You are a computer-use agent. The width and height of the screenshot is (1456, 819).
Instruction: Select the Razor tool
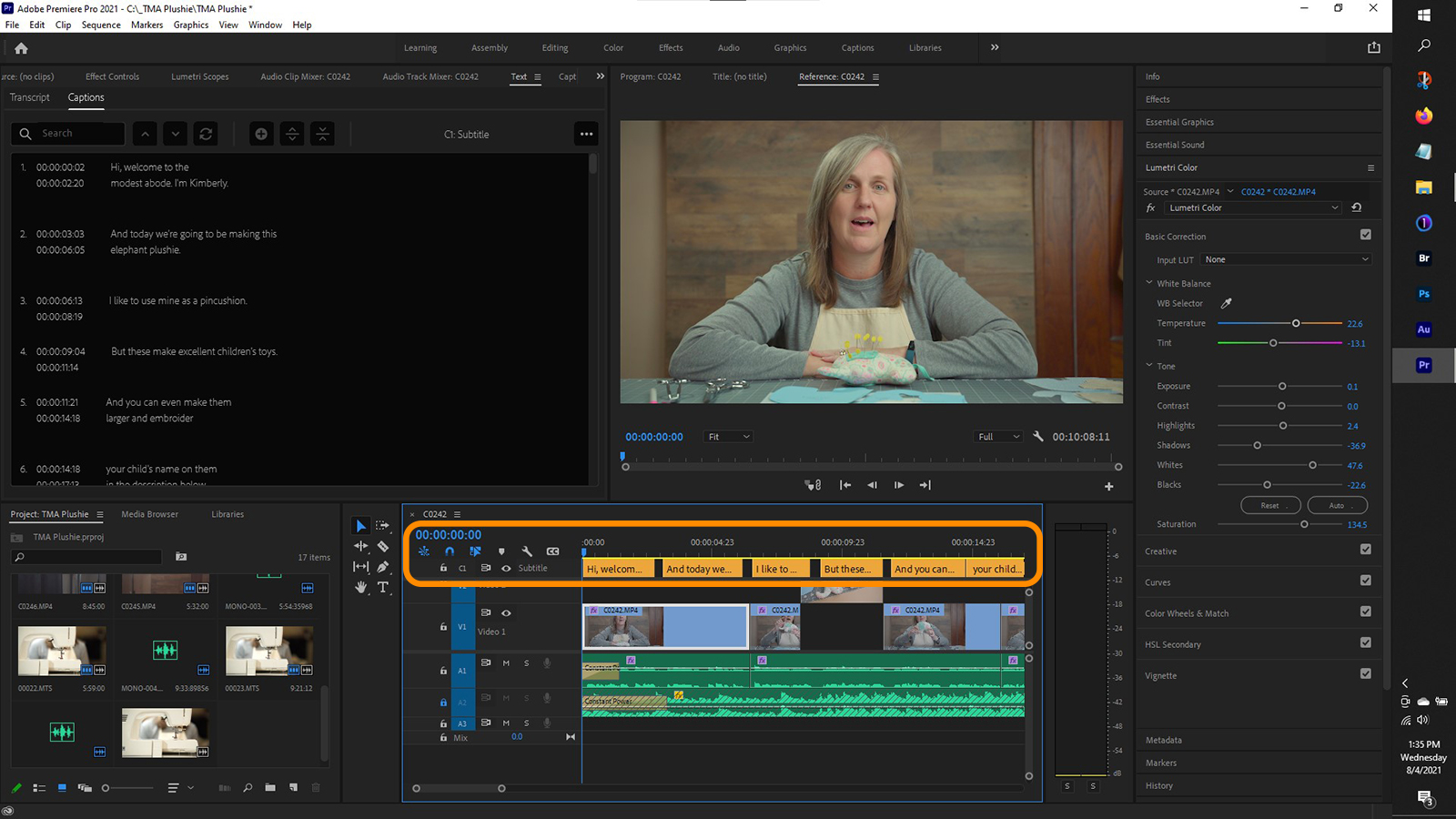point(383,546)
